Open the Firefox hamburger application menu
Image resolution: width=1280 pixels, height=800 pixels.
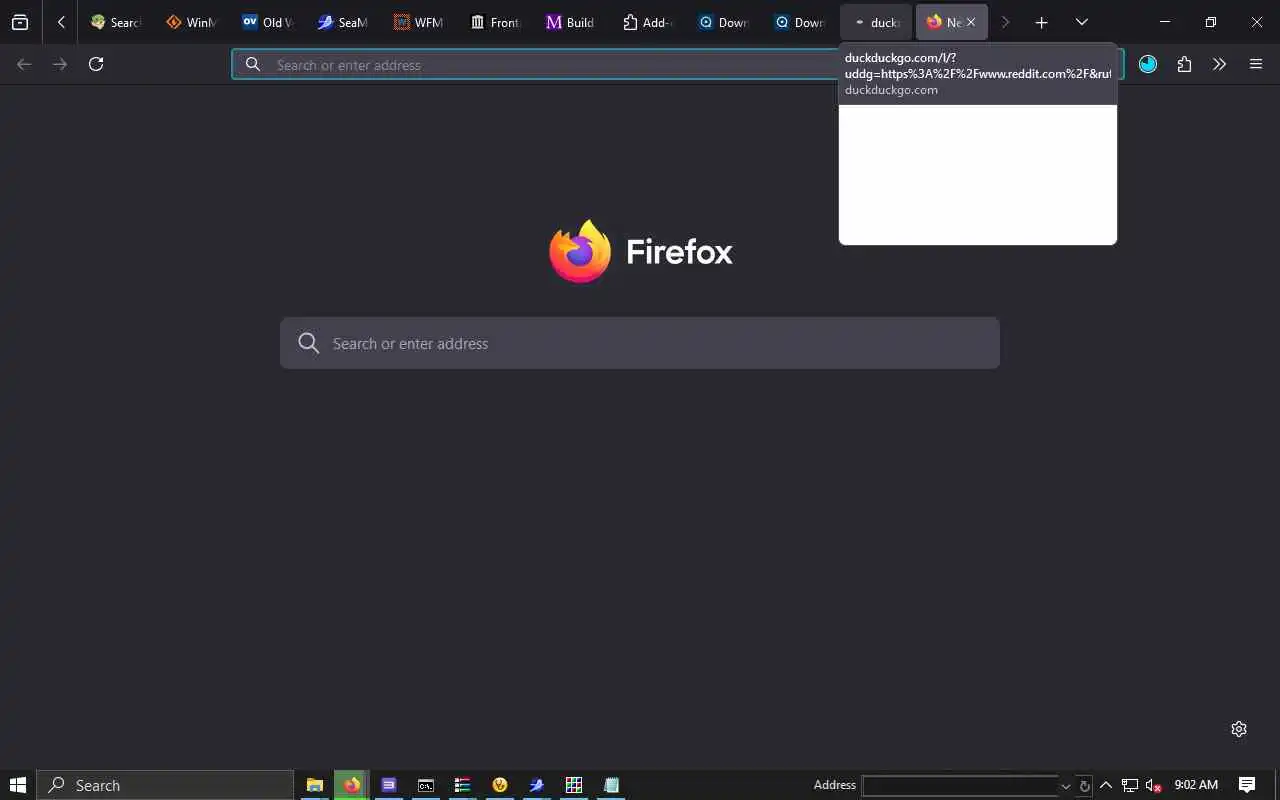(1256, 64)
